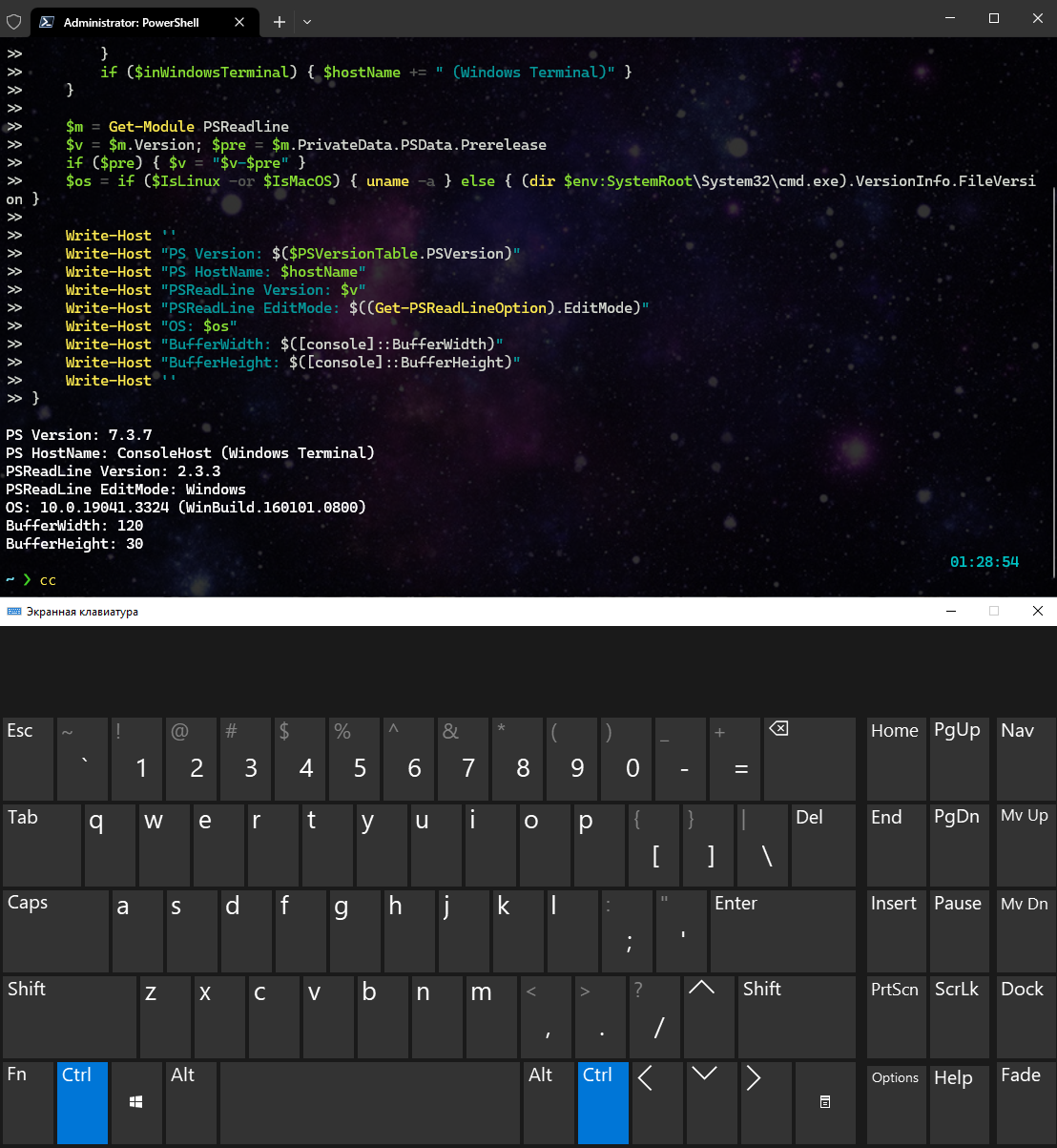
Task: Click the Mv Dn key
Action: [1025, 930]
